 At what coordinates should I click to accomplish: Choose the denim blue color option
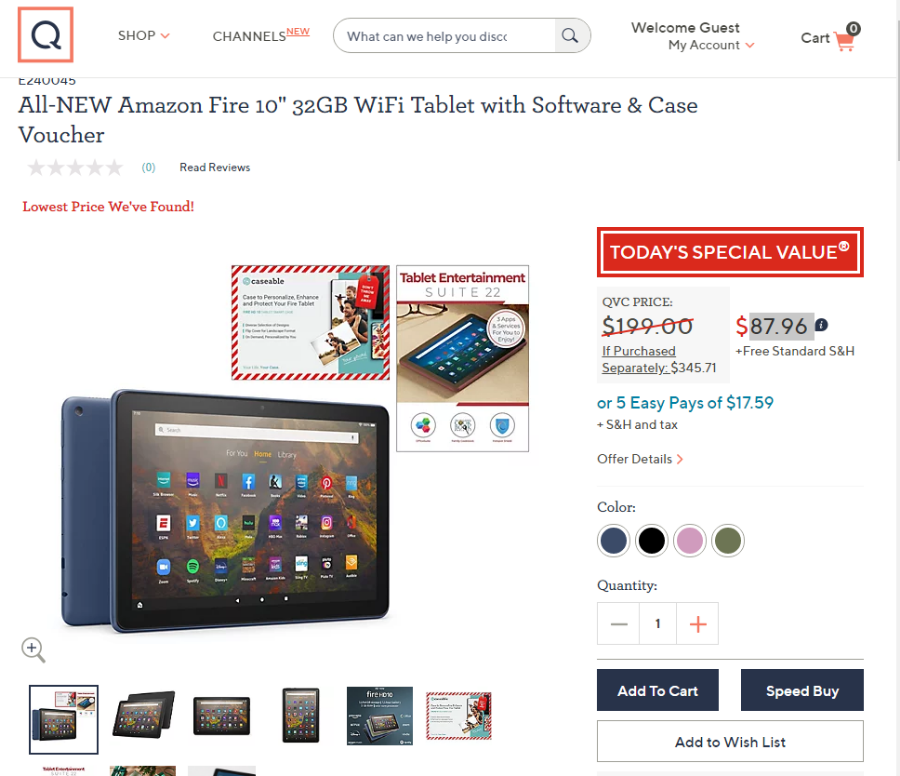pos(614,541)
